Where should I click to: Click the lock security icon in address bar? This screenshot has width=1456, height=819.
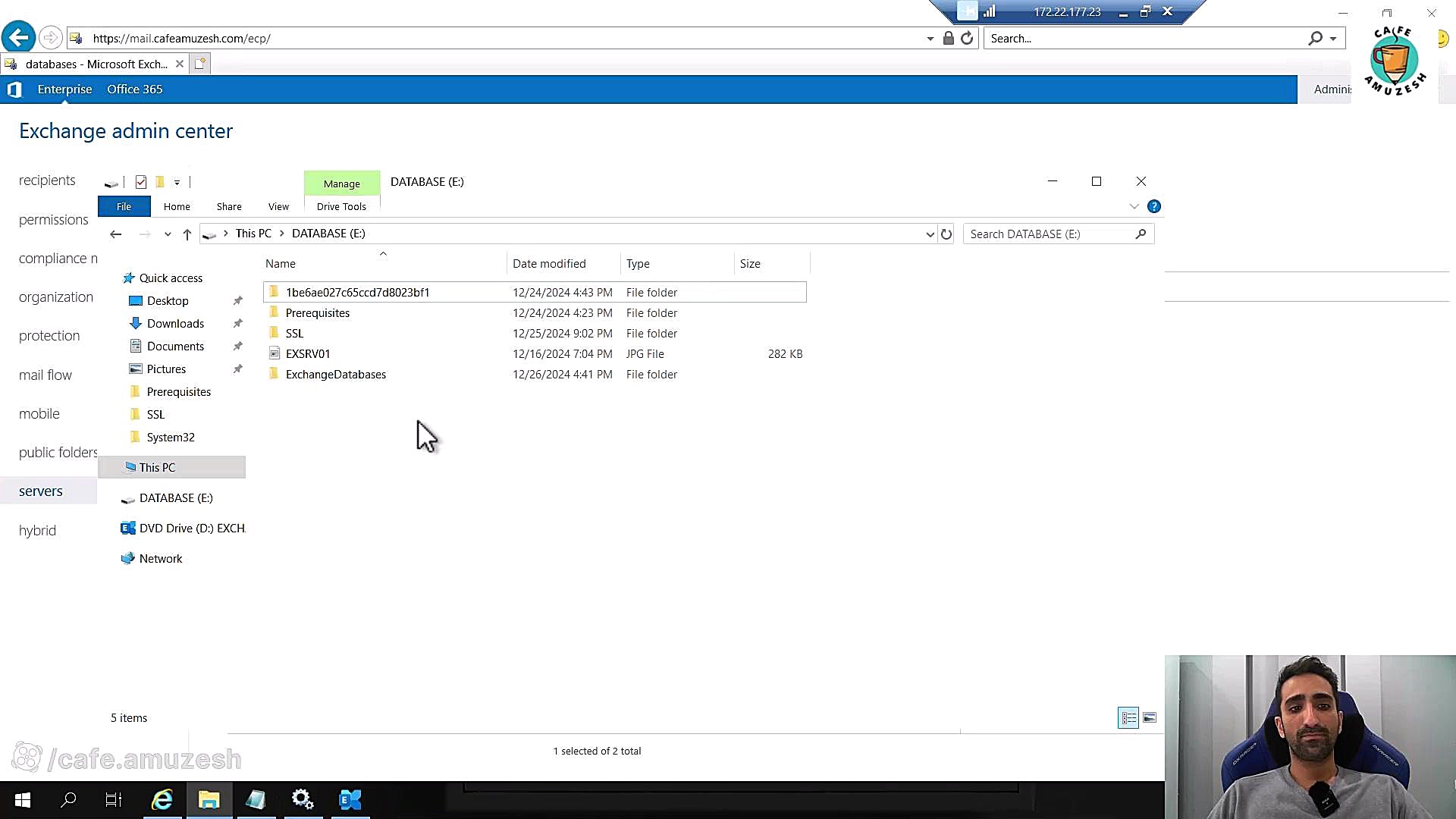coord(948,38)
